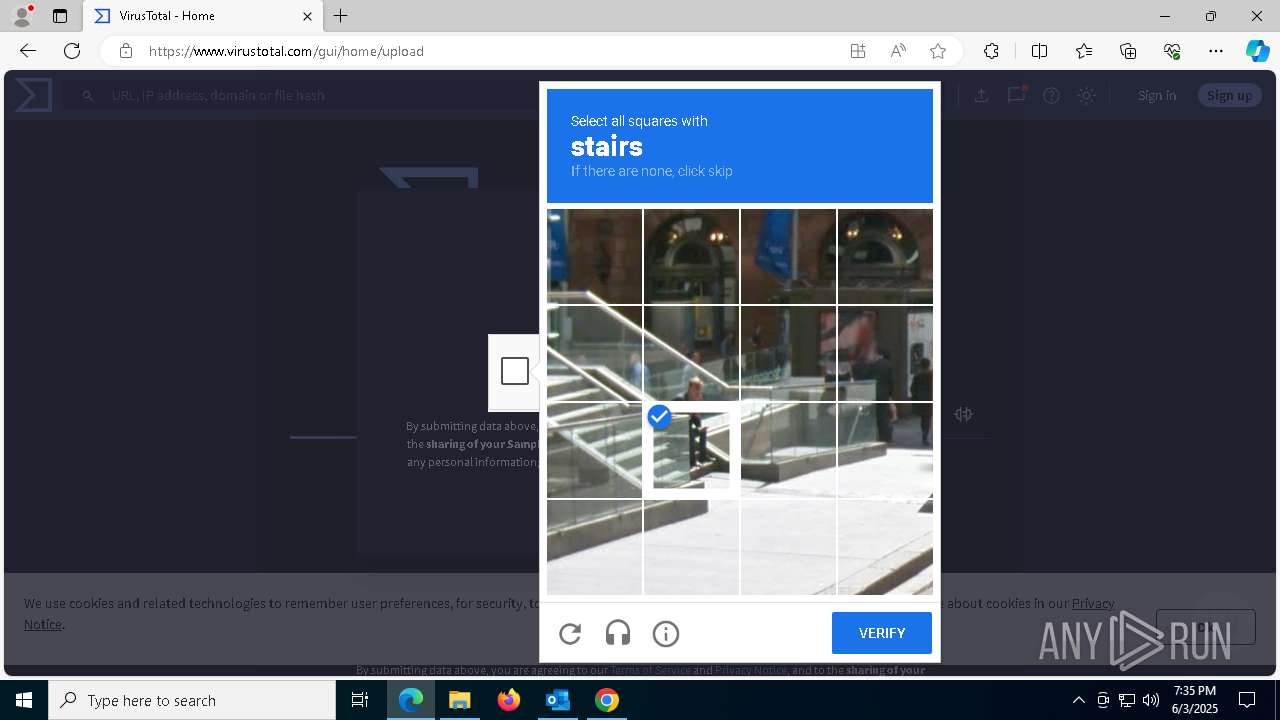
Task: Deselect the checked stairs tile with person
Action: (x=691, y=450)
